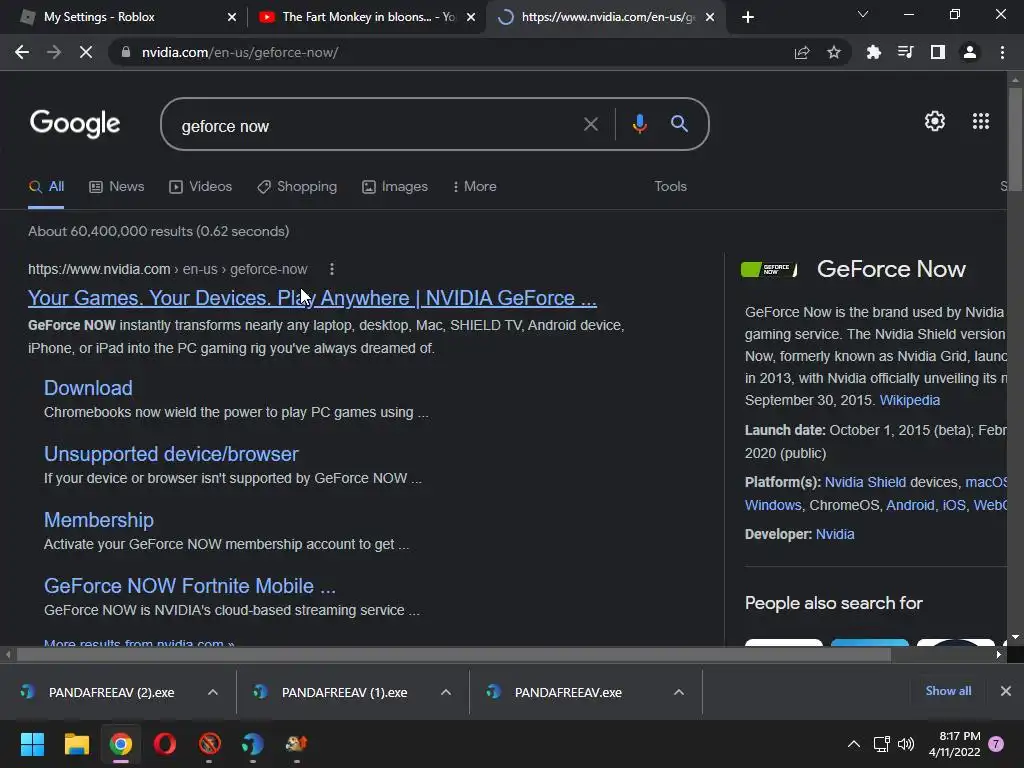Select the Images search tab
This screenshot has width=1024, height=768.
pos(395,187)
